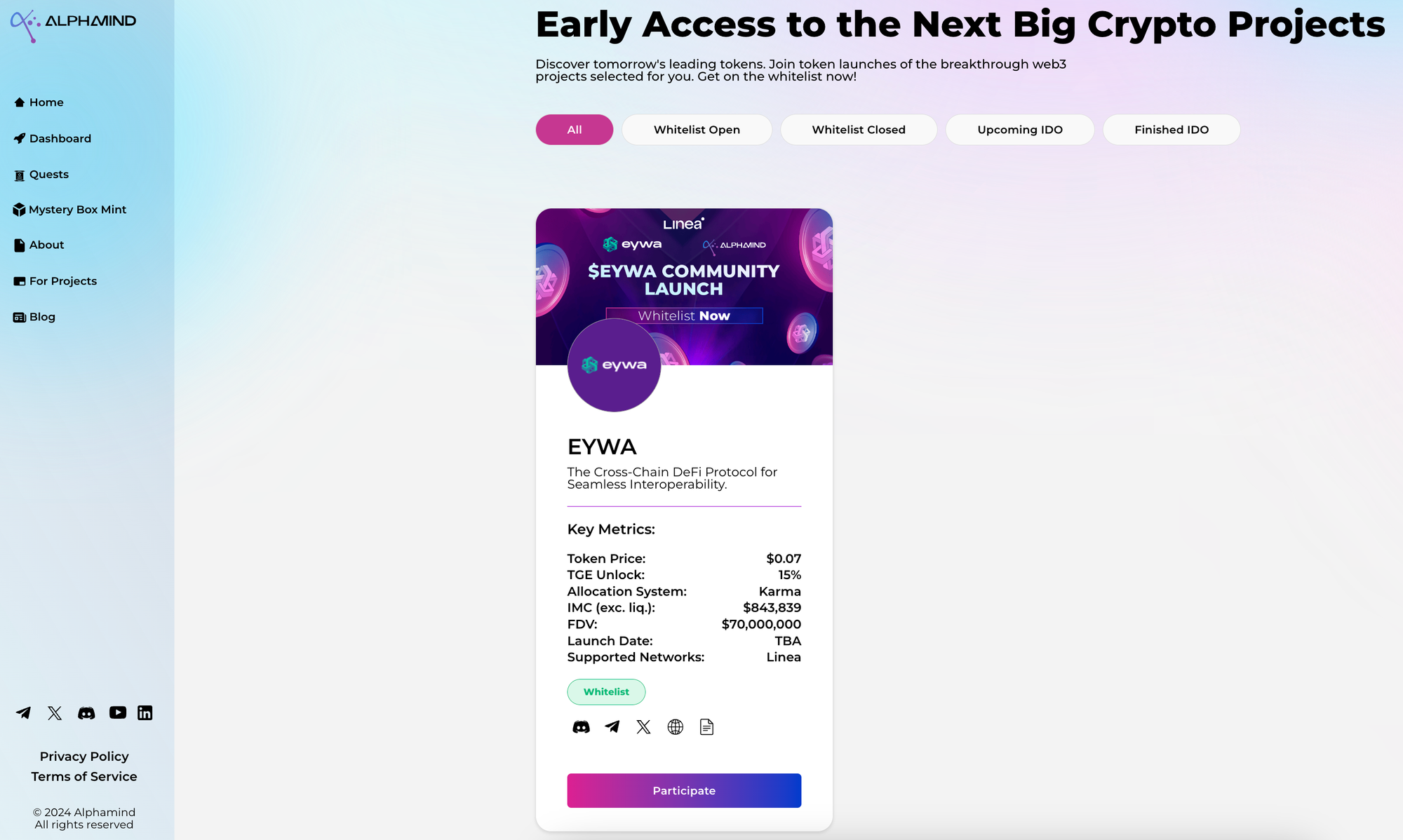The width and height of the screenshot is (1403, 840).
Task: Open EYWA whitepaper document icon
Action: click(707, 727)
